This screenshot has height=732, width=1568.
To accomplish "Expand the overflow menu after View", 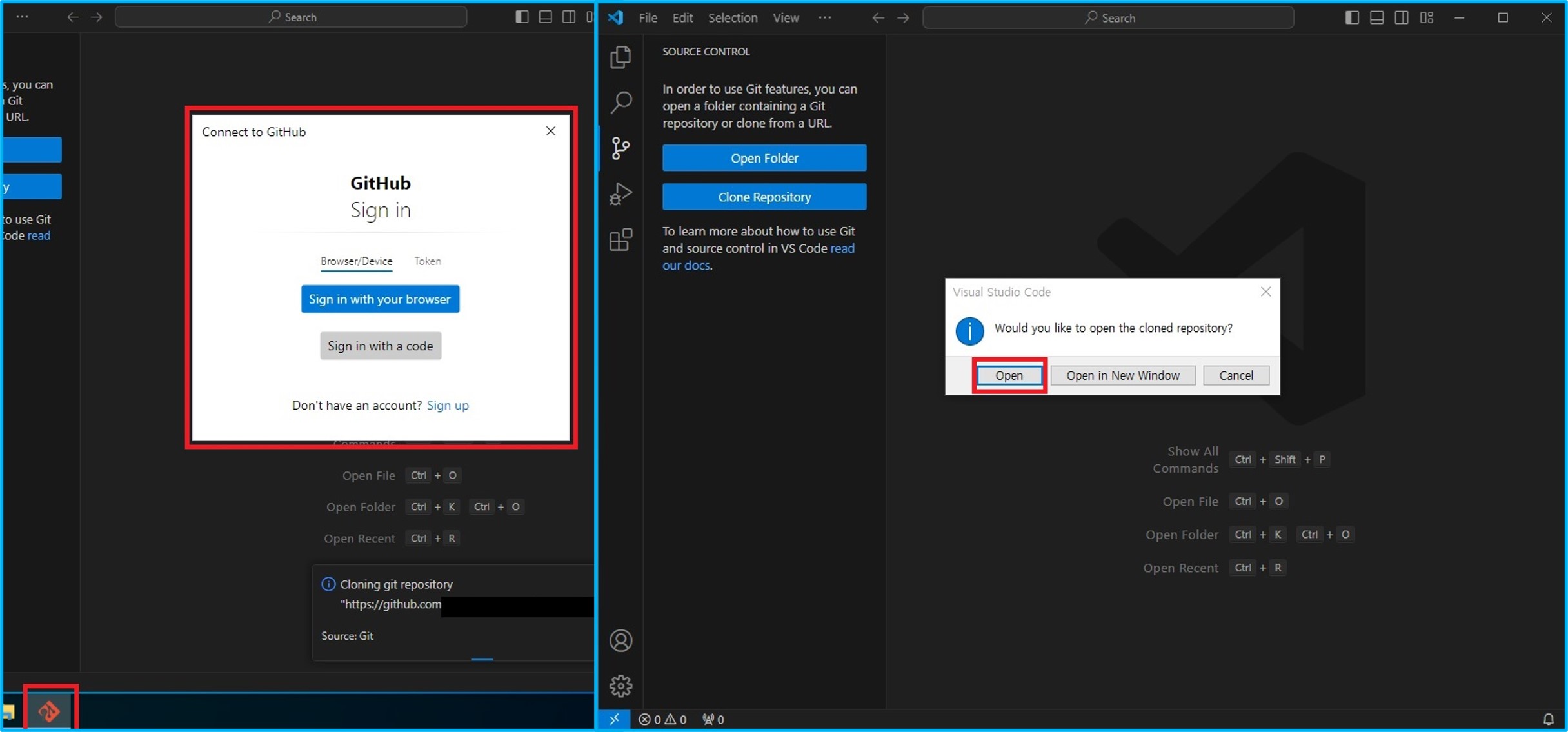I will point(824,17).
